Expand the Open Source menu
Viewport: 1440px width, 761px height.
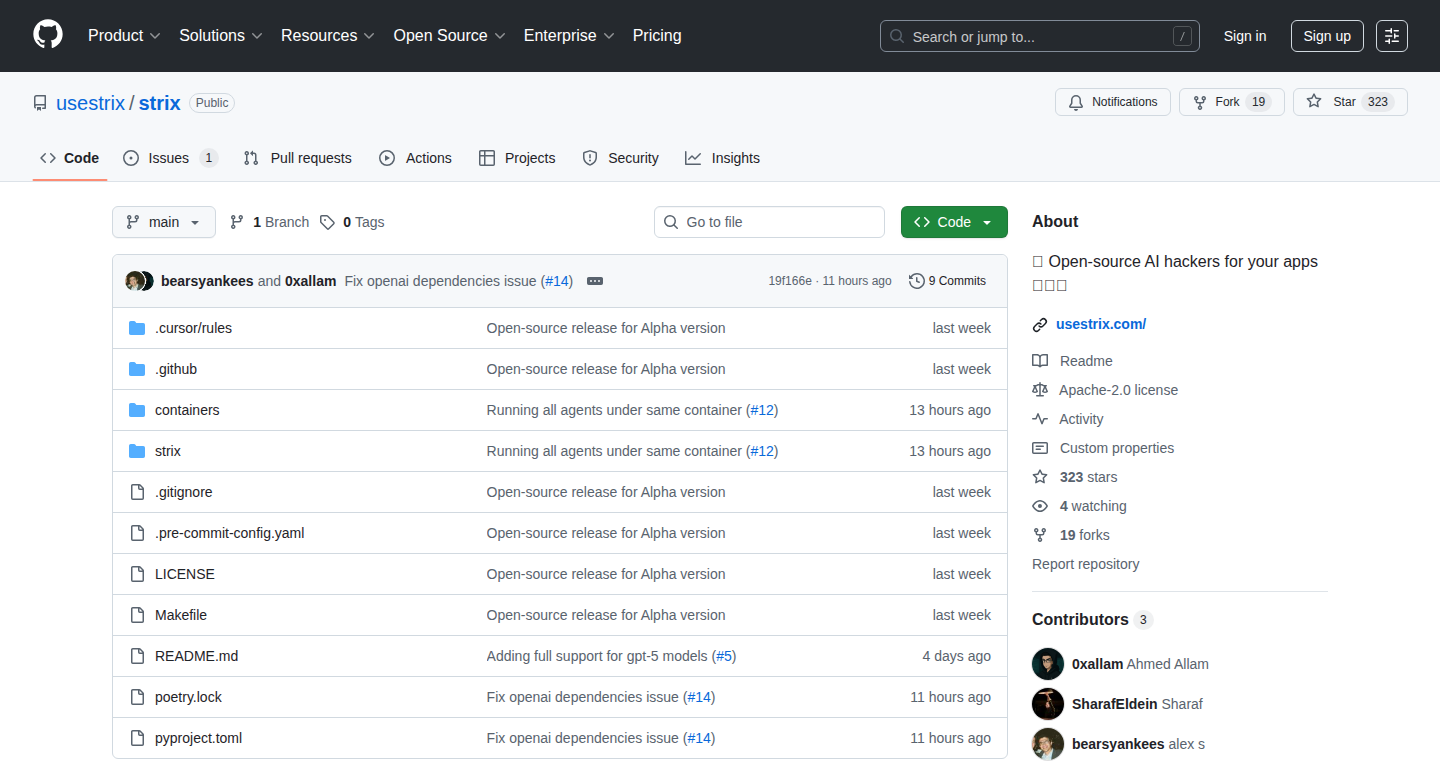pyautogui.click(x=449, y=35)
